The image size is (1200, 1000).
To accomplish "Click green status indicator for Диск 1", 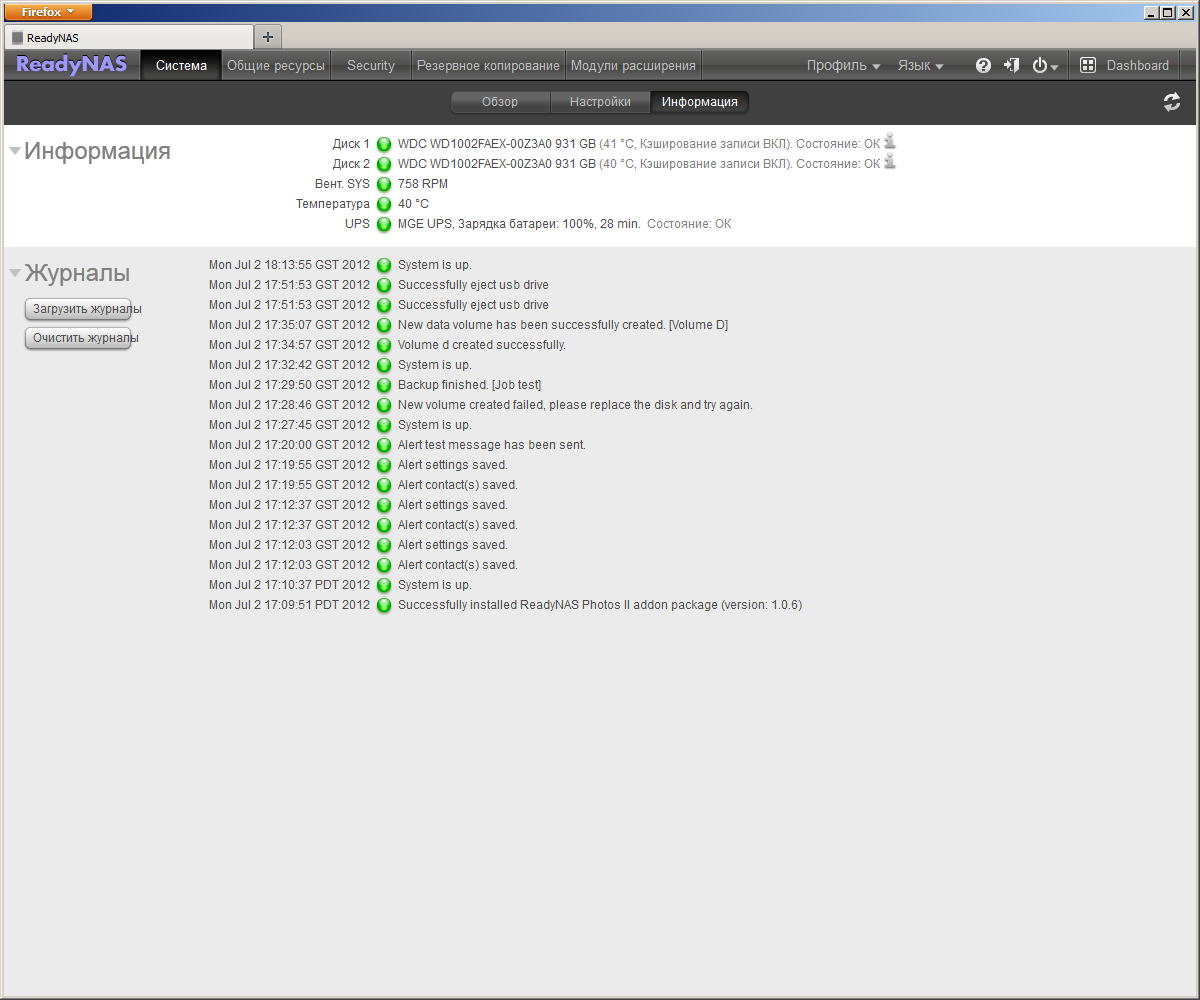I will (x=384, y=144).
